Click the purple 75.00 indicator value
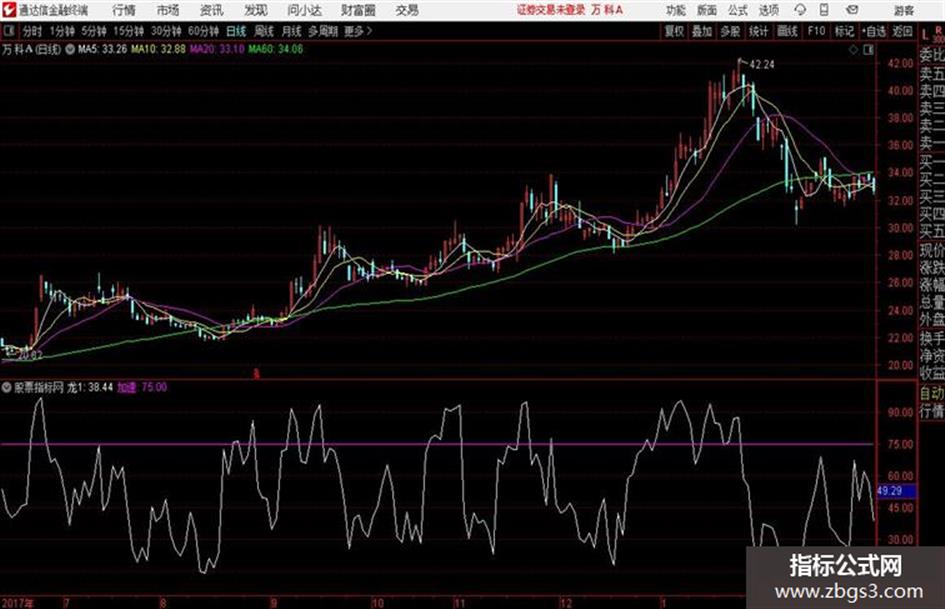 coord(154,387)
